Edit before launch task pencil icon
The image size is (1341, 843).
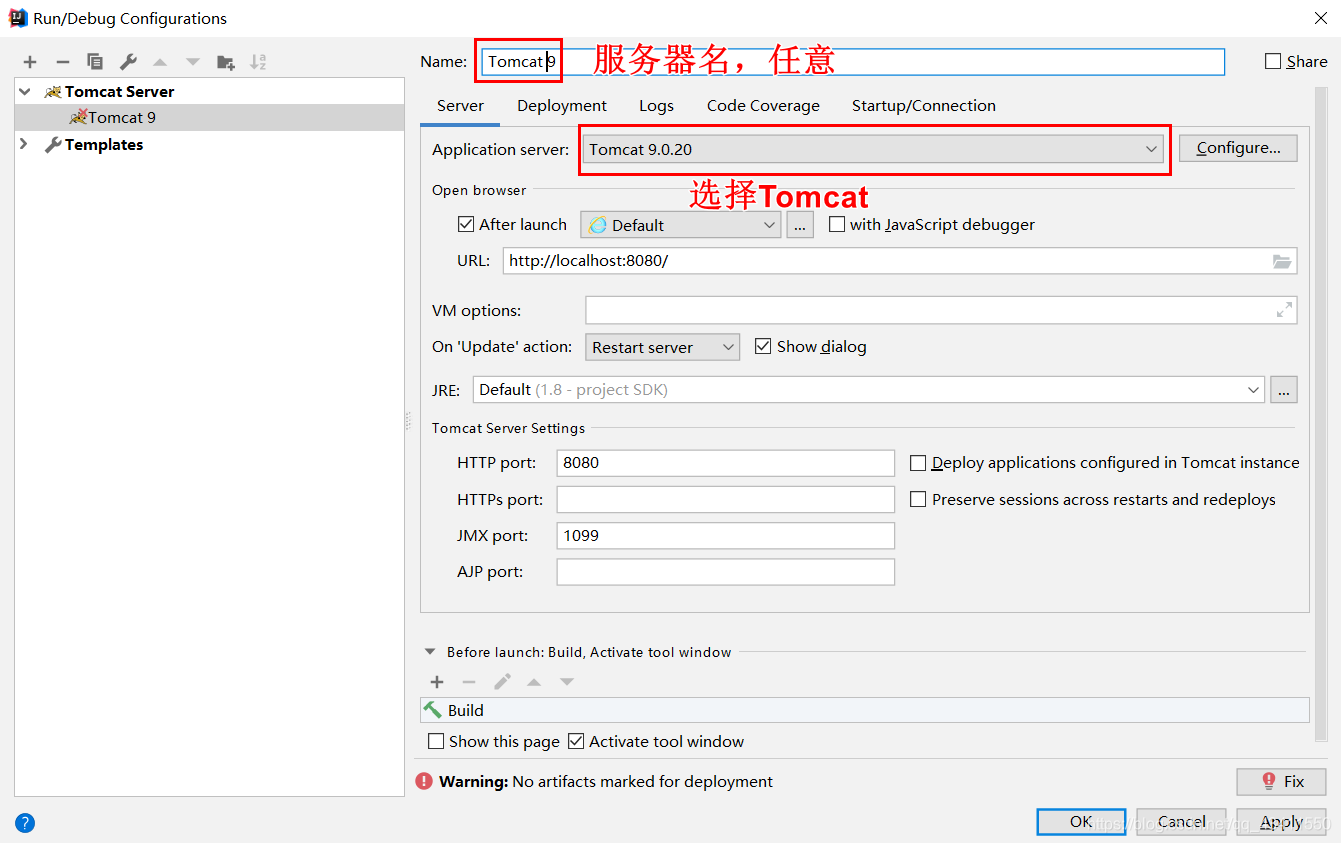pyautogui.click(x=502, y=682)
